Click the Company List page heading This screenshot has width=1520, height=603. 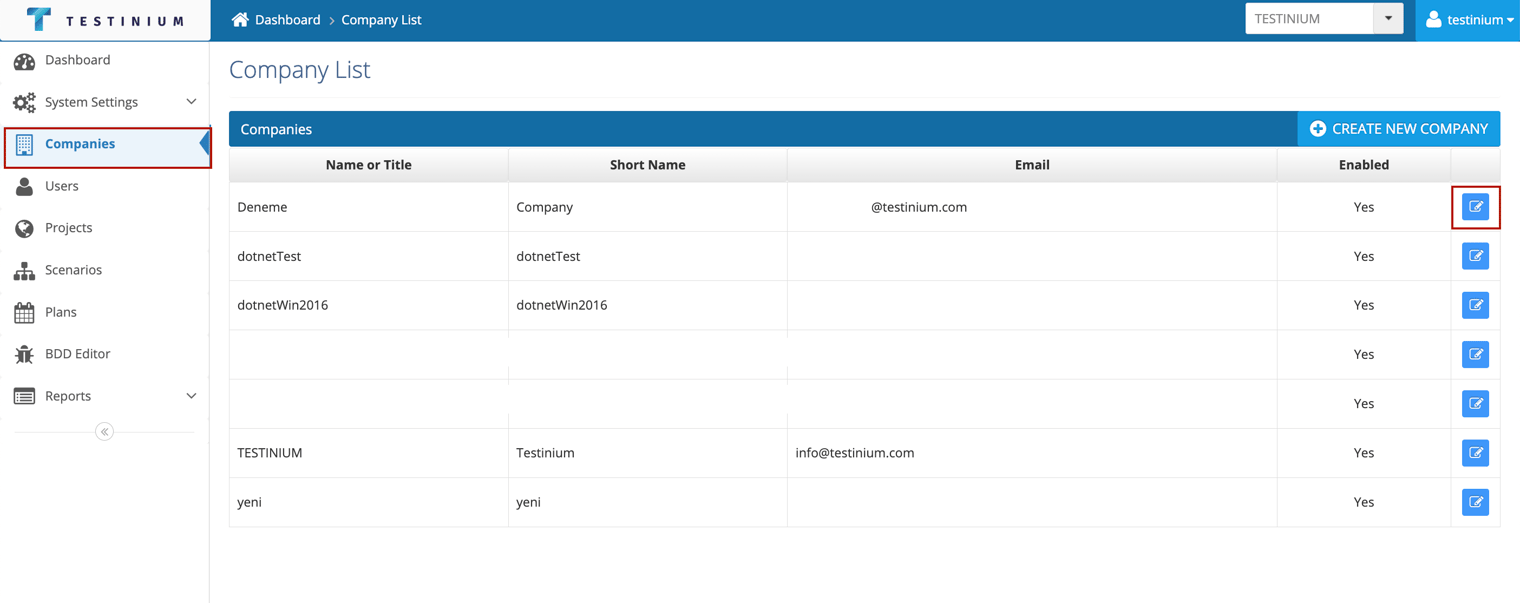click(x=300, y=69)
